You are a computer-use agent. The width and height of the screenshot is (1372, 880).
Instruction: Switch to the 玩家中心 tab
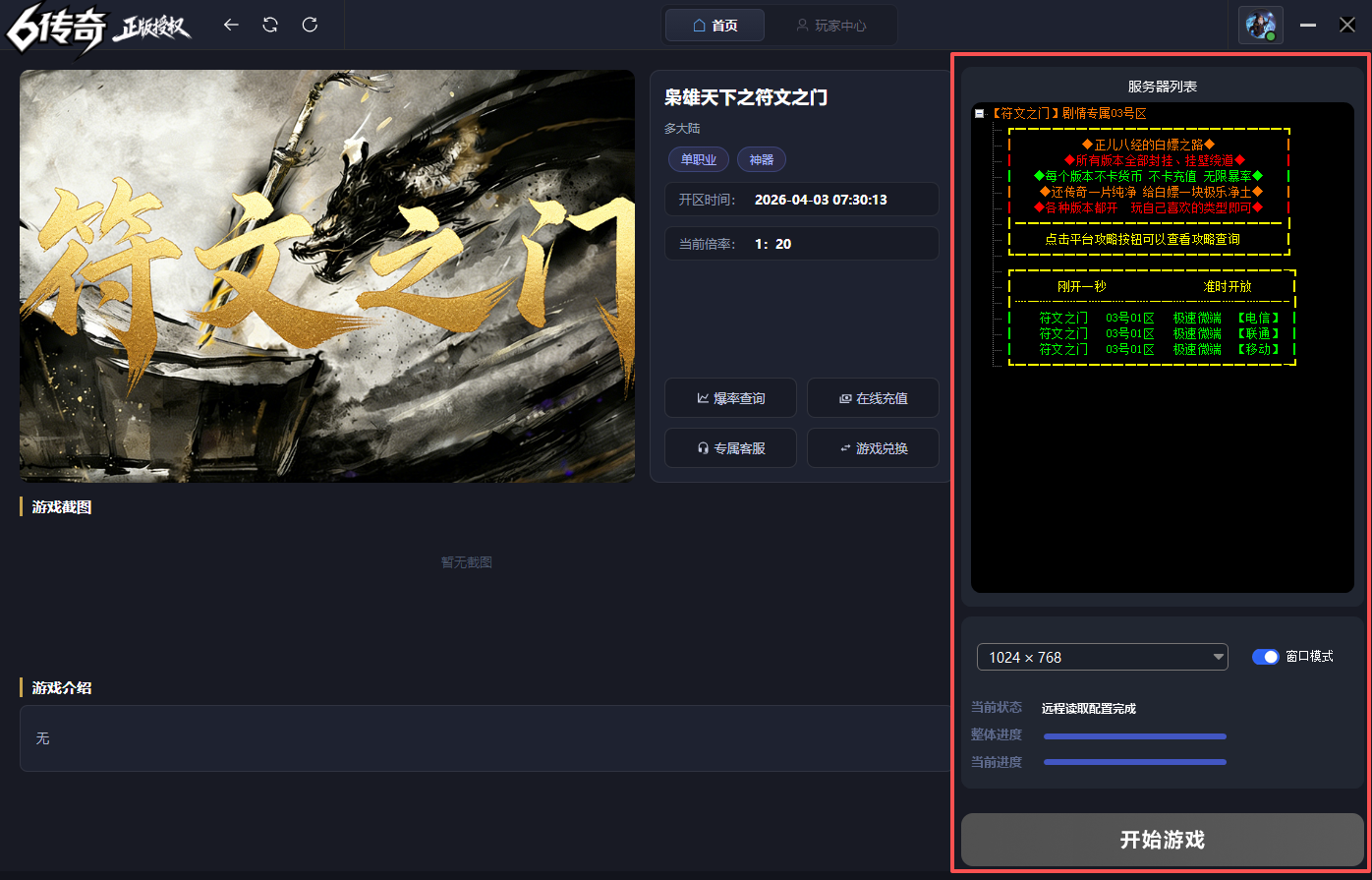click(x=830, y=26)
